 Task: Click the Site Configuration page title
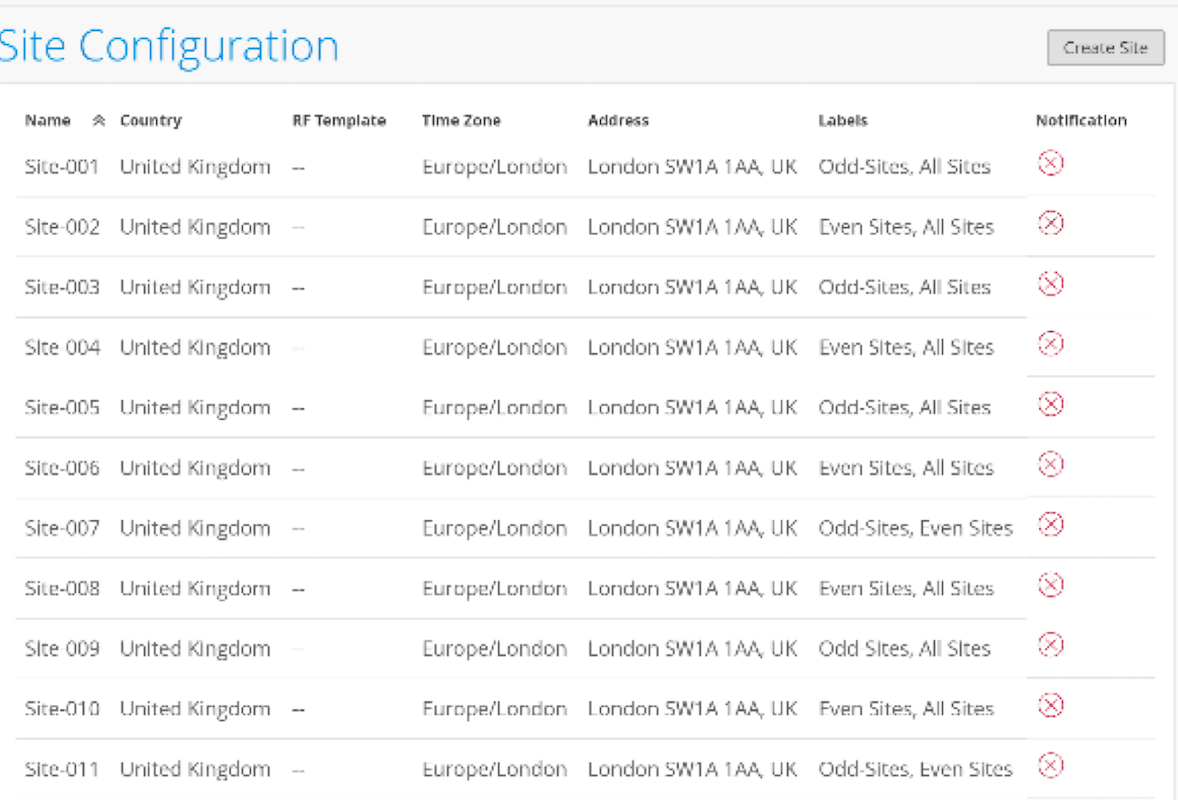pyautogui.click(x=168, y=47)
